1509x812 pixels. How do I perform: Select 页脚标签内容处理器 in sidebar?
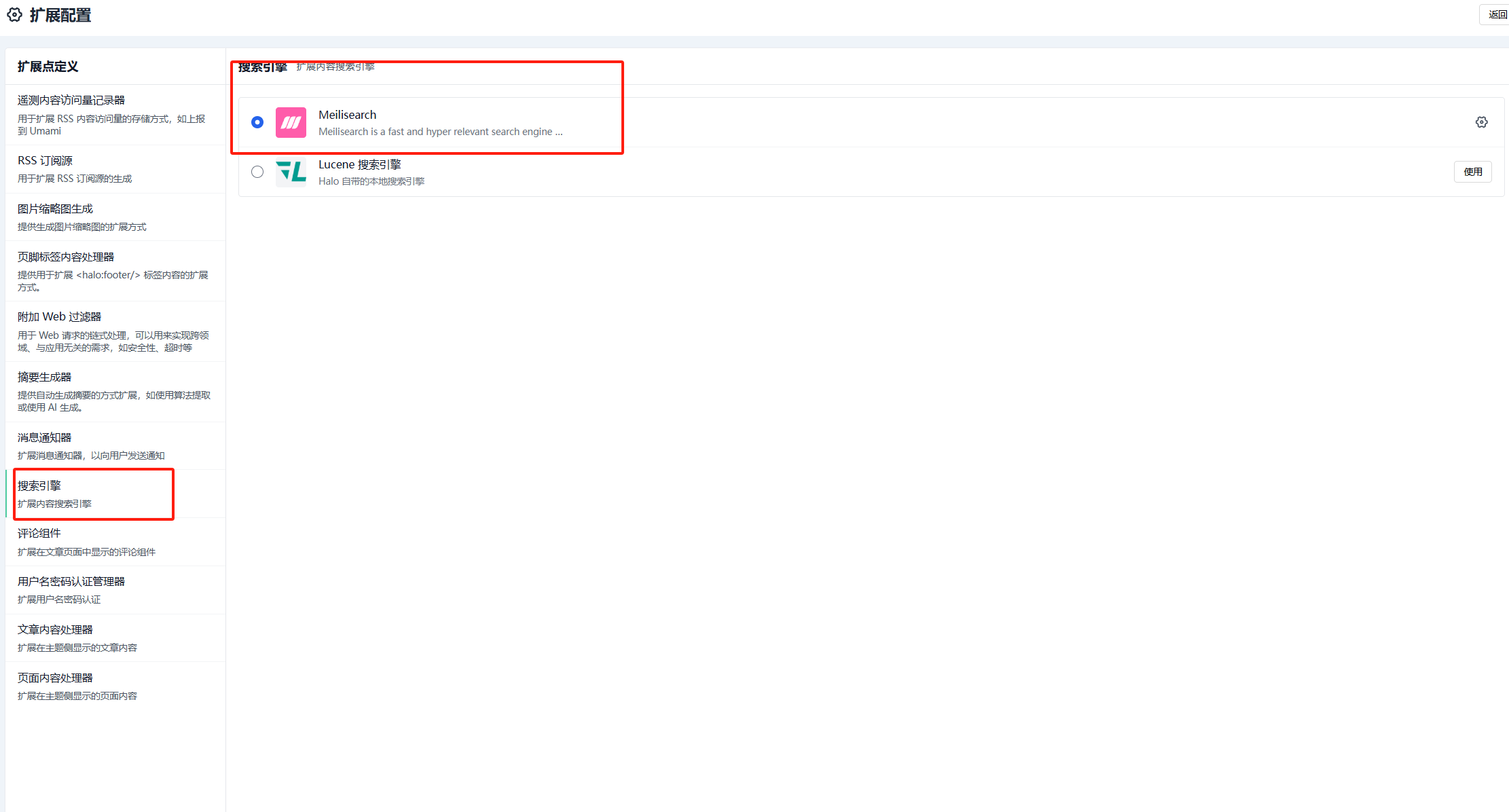coord(66,257)
